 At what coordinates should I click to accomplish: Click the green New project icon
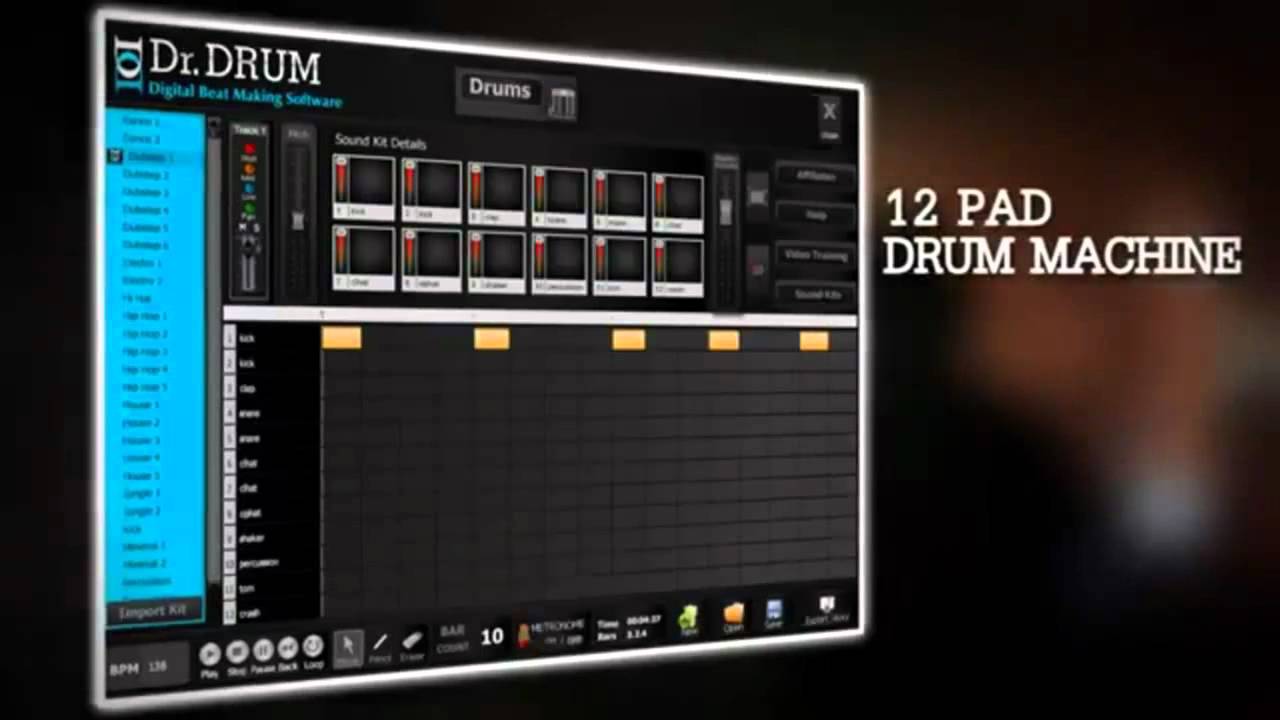tap(688, 617)
